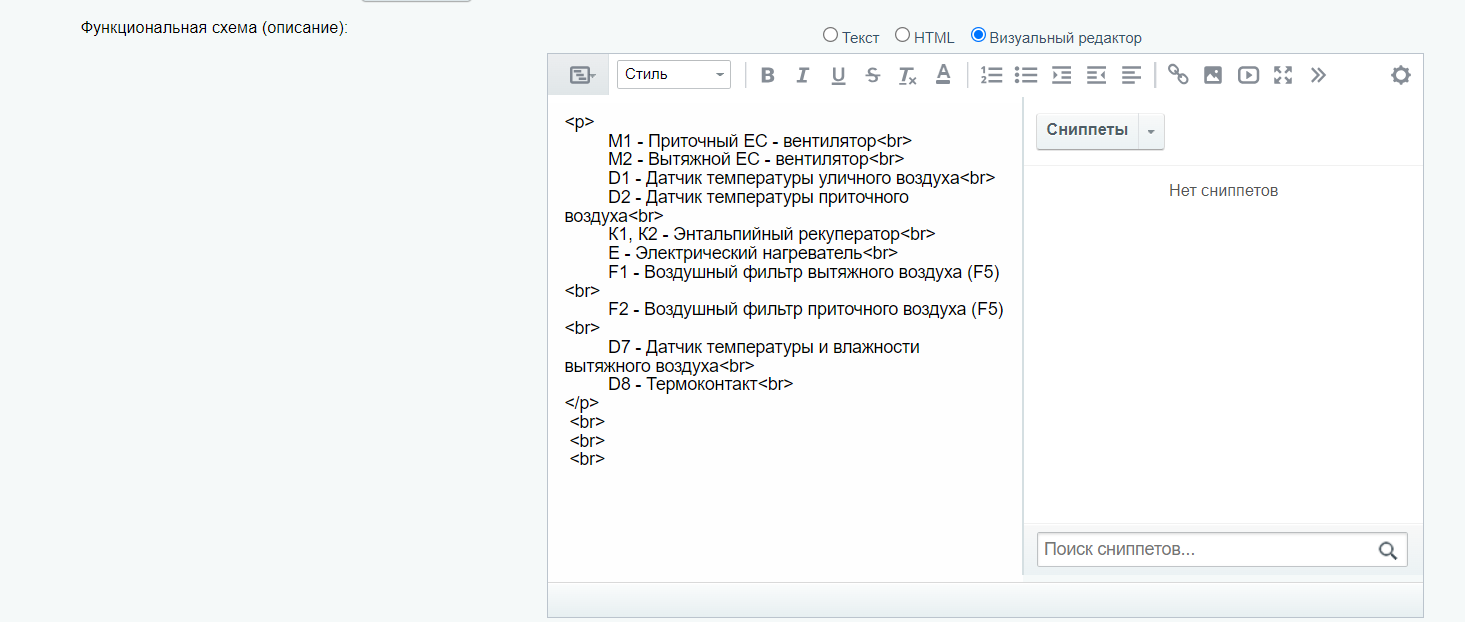
Task: Increase paragraph indent
Action: (x=1061, y=75)
